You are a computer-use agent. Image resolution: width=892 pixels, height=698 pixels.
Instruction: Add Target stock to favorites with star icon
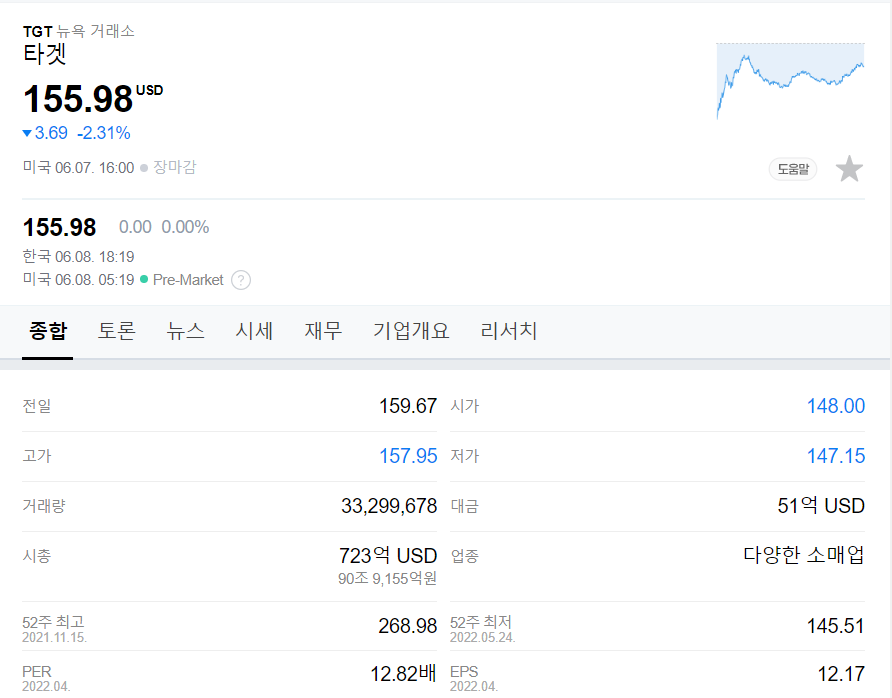point(849,169)
